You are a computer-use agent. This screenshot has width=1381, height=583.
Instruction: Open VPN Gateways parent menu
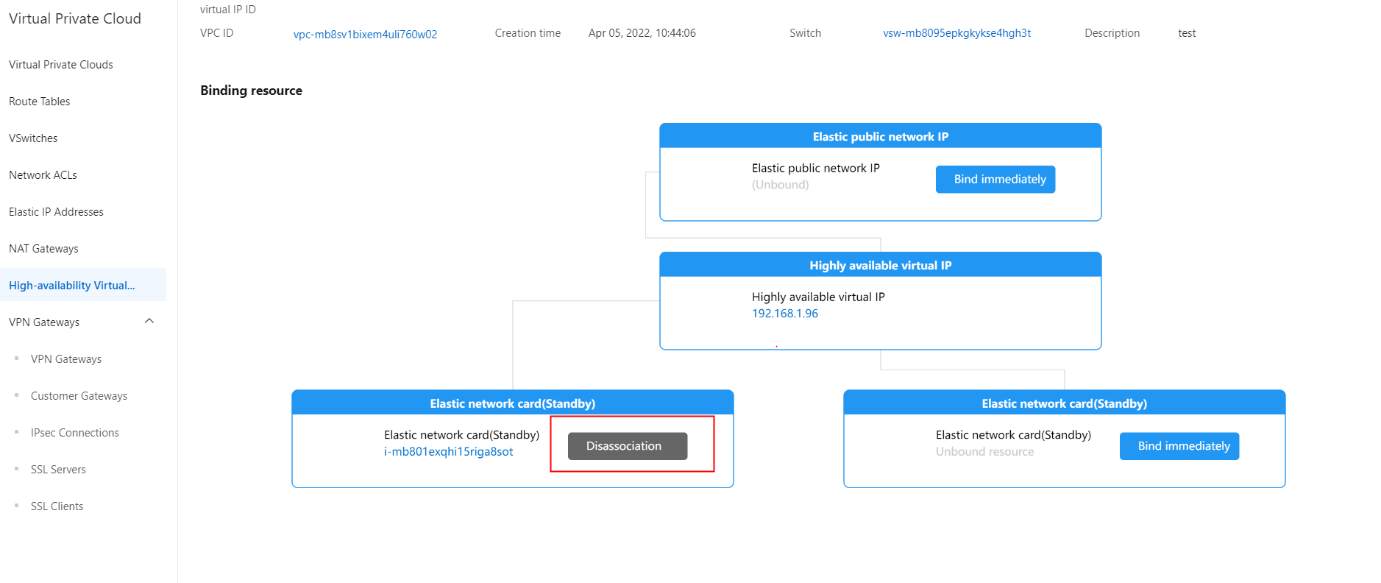point(44,322)
